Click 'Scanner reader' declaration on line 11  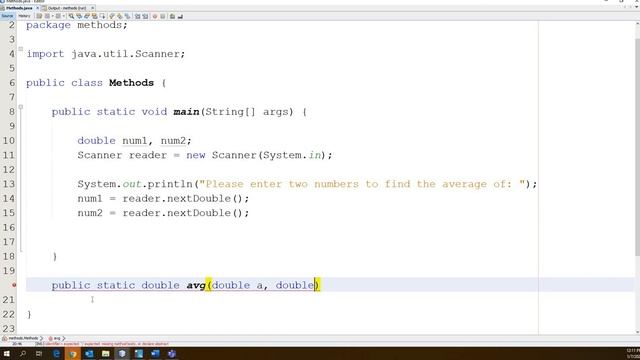(x=122, y=155)
